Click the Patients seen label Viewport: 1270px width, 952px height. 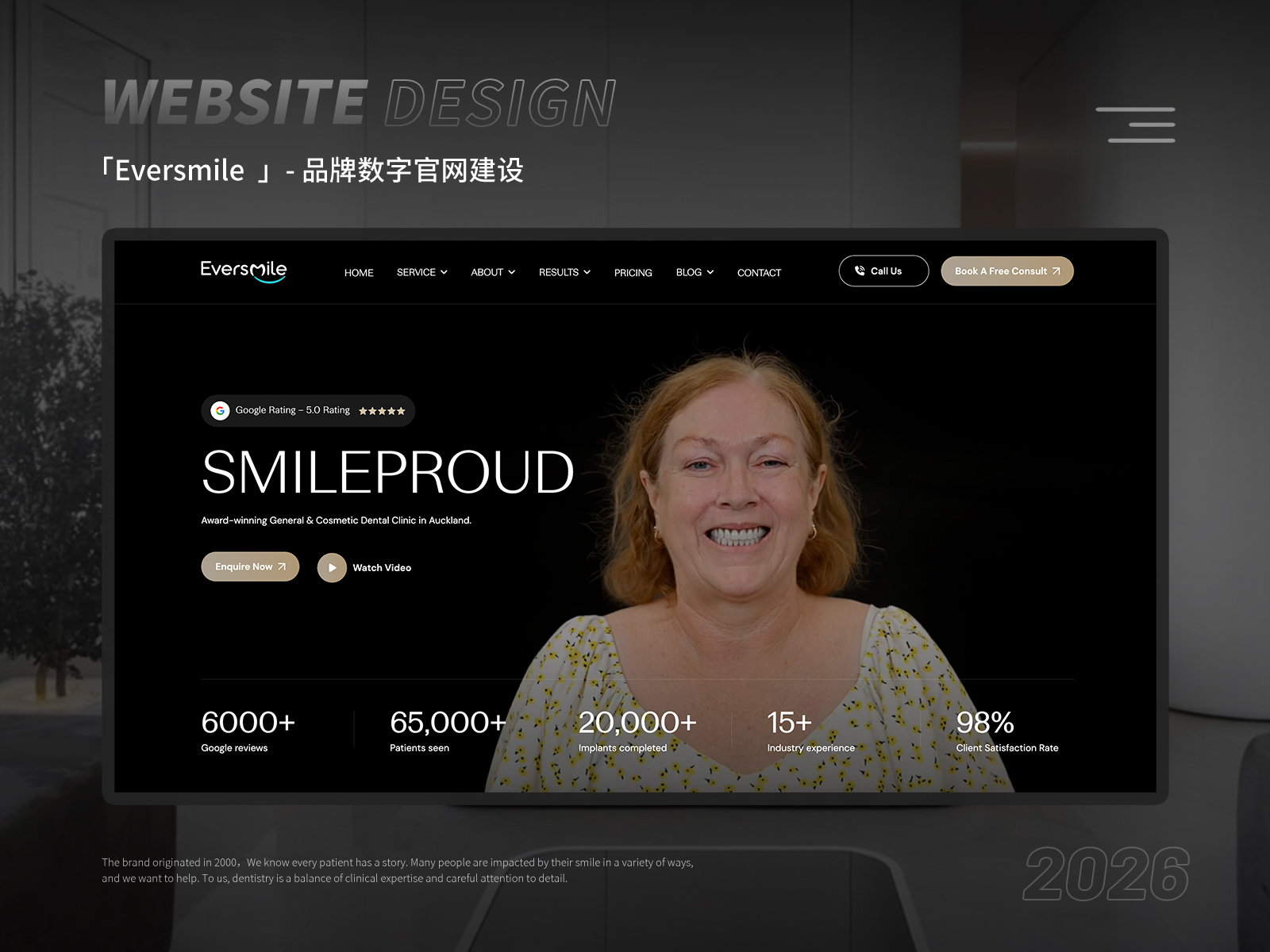click(419, 748)
